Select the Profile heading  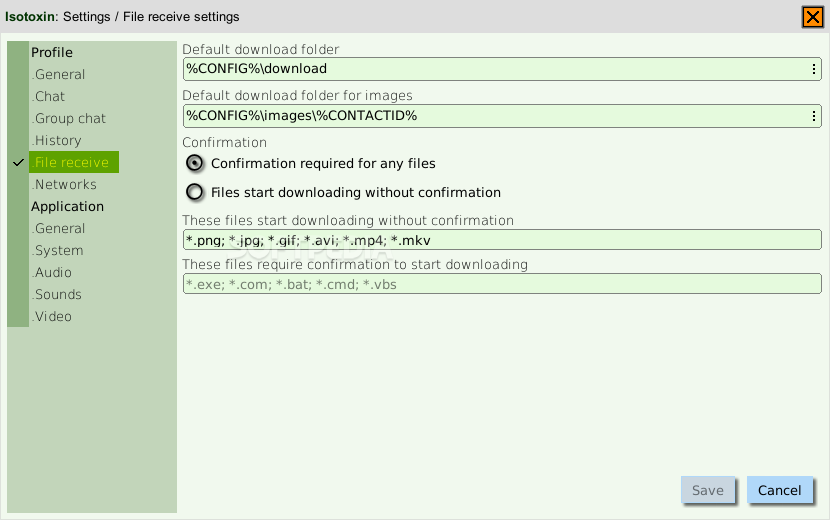[x=52, y=52]
